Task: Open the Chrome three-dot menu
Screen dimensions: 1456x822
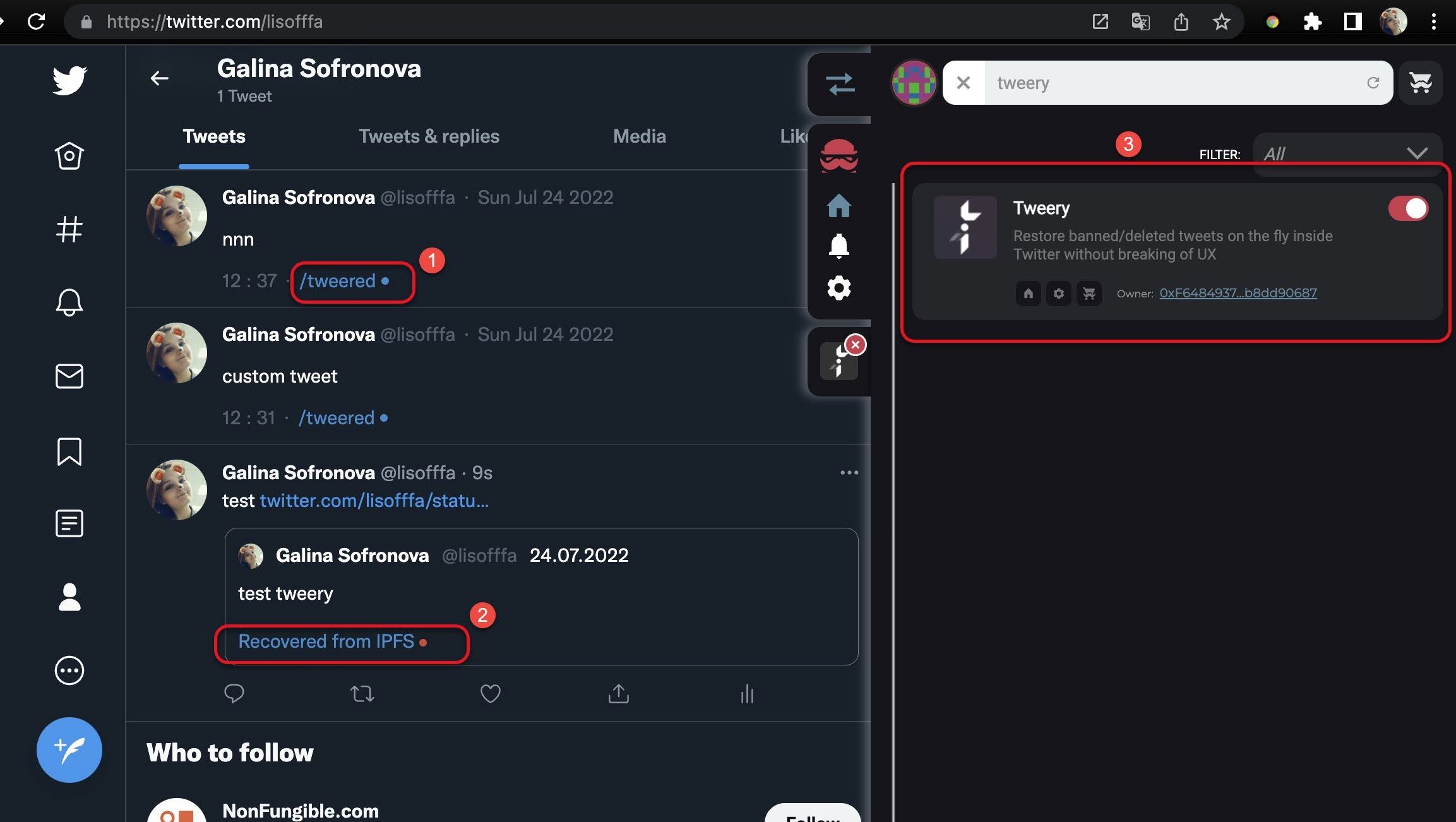Action: click(x=1434, y=21)
